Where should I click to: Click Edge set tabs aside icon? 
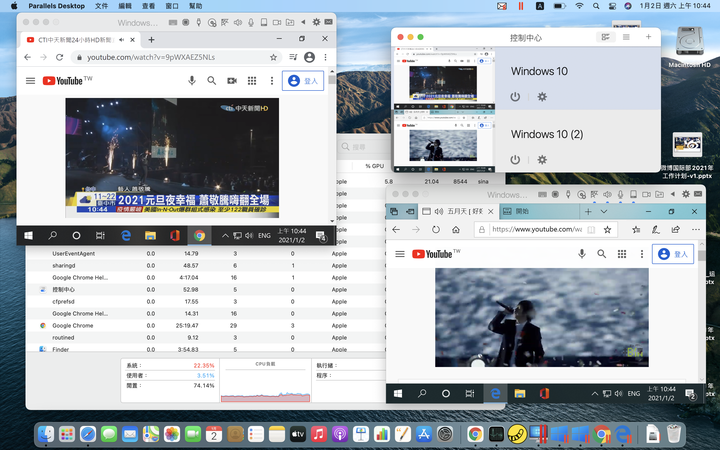click(410, 212)
